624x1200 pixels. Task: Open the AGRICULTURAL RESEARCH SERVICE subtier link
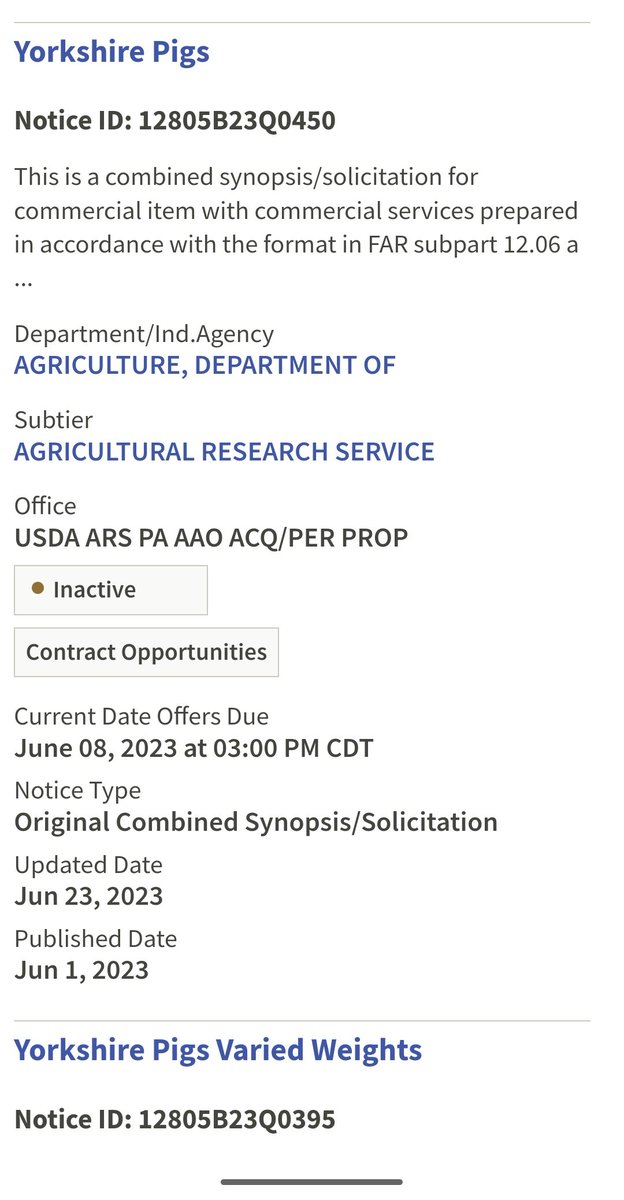coord(224,451)
